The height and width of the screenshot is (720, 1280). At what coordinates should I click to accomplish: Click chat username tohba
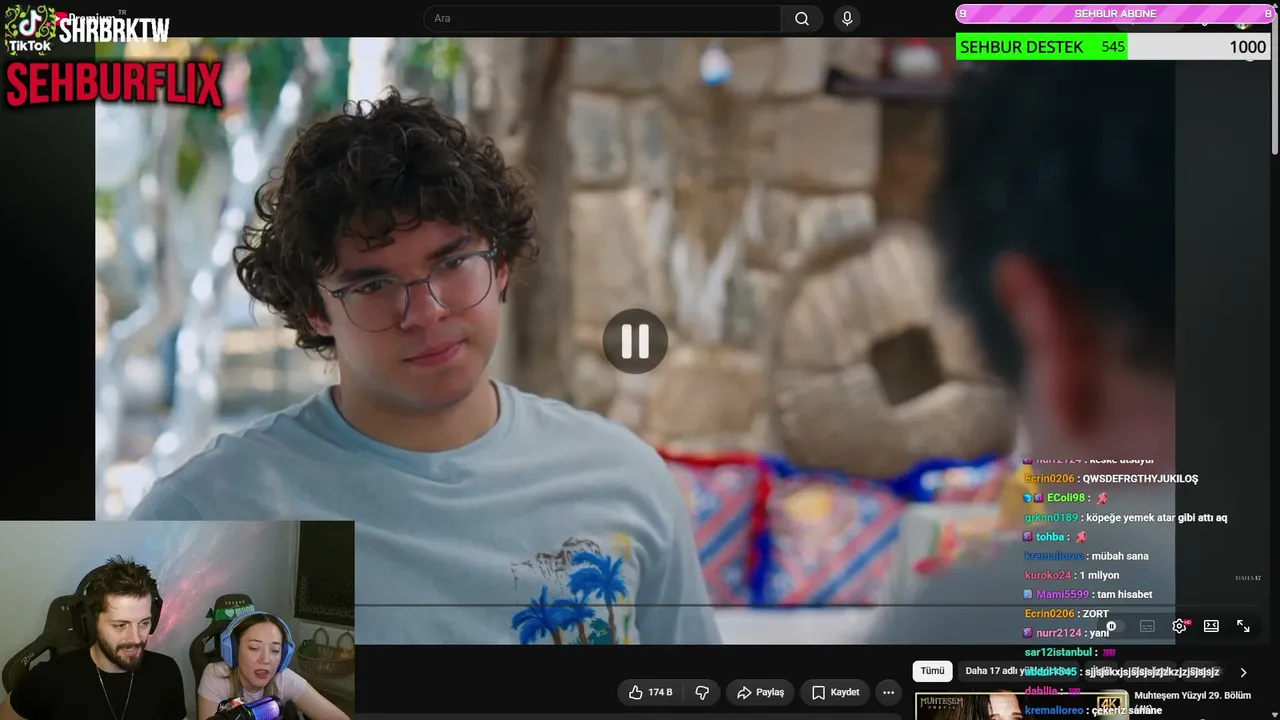tap(1050, 537)
